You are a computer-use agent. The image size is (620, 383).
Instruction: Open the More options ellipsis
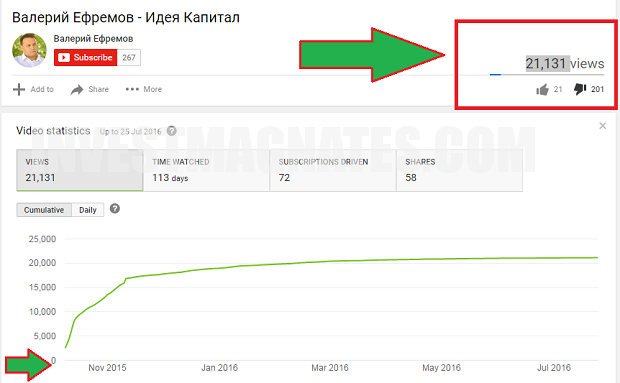(x=132, y=89)
